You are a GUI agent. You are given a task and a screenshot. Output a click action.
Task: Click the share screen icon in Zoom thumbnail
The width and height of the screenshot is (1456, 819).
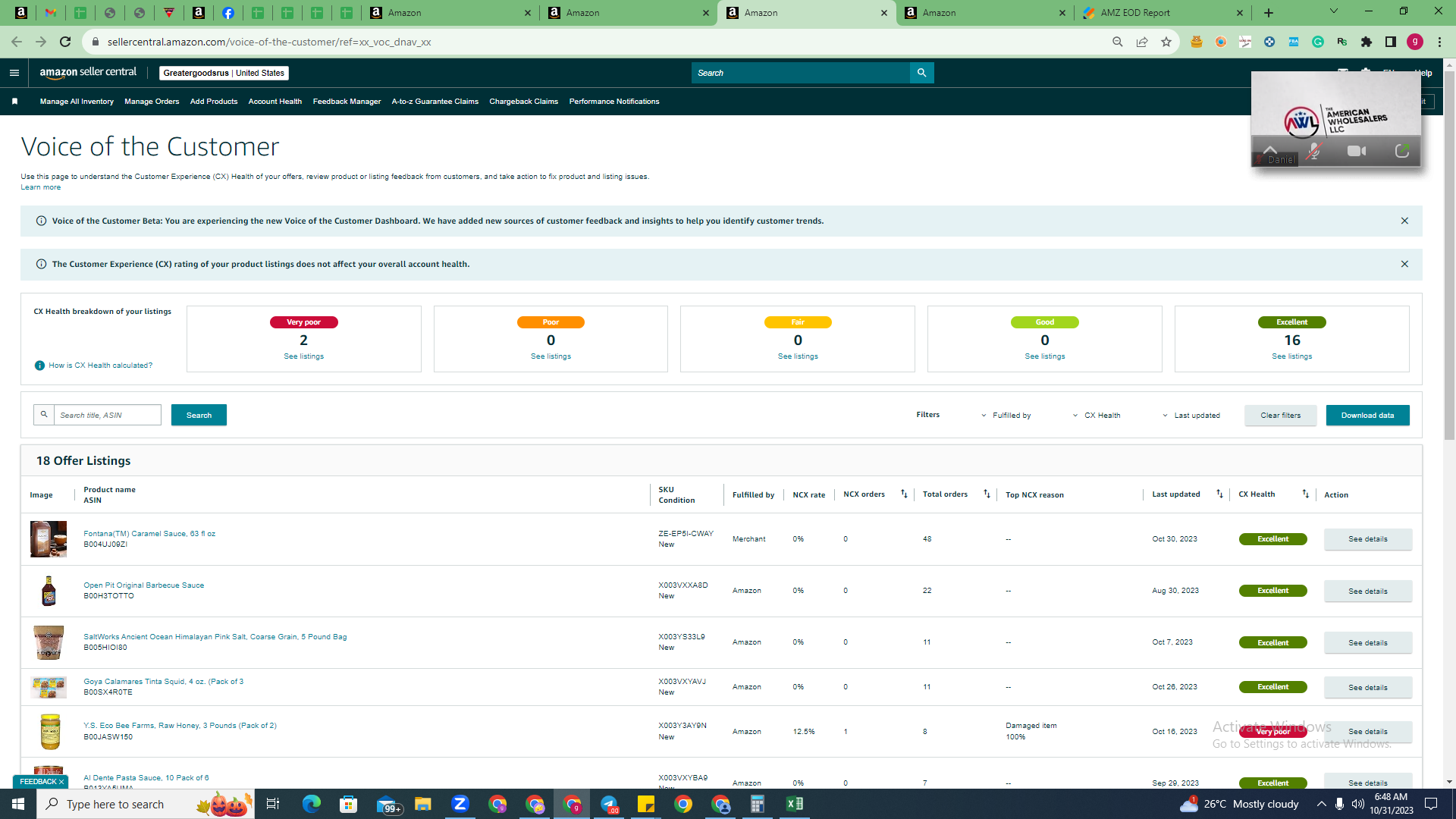(x=1401, y=151)
